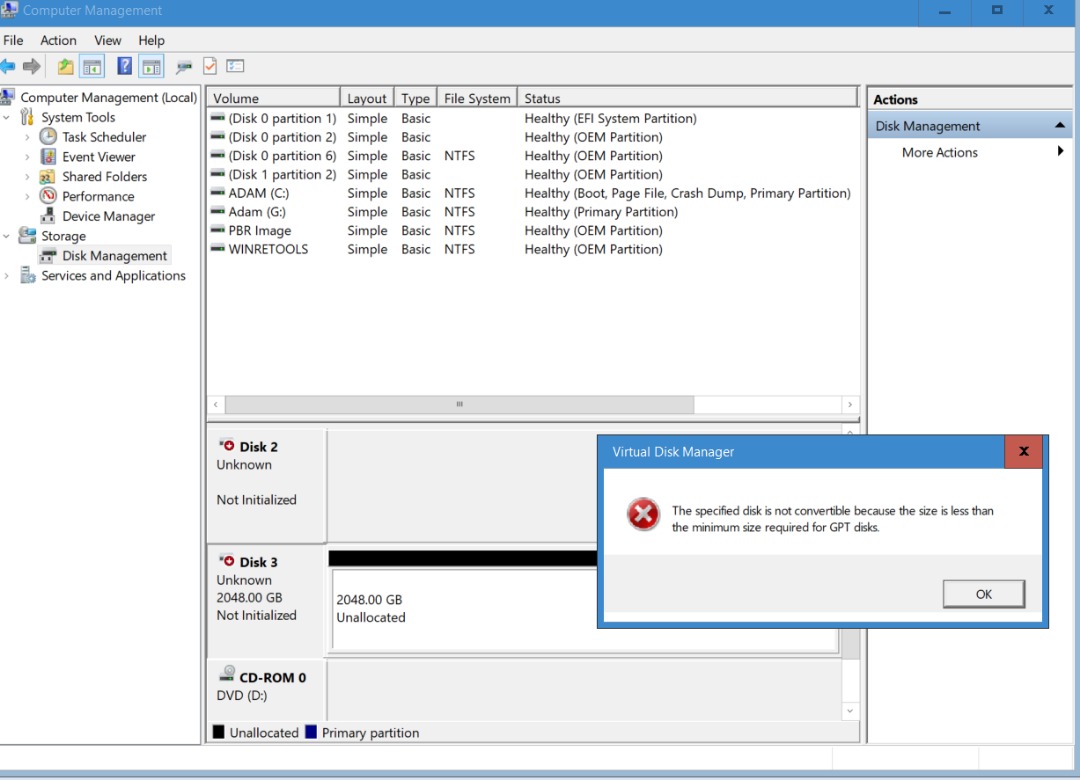This screenshot has width=1080, height=780.
Task: Click the disk view scroll down arrow
Action: point(850,710)
